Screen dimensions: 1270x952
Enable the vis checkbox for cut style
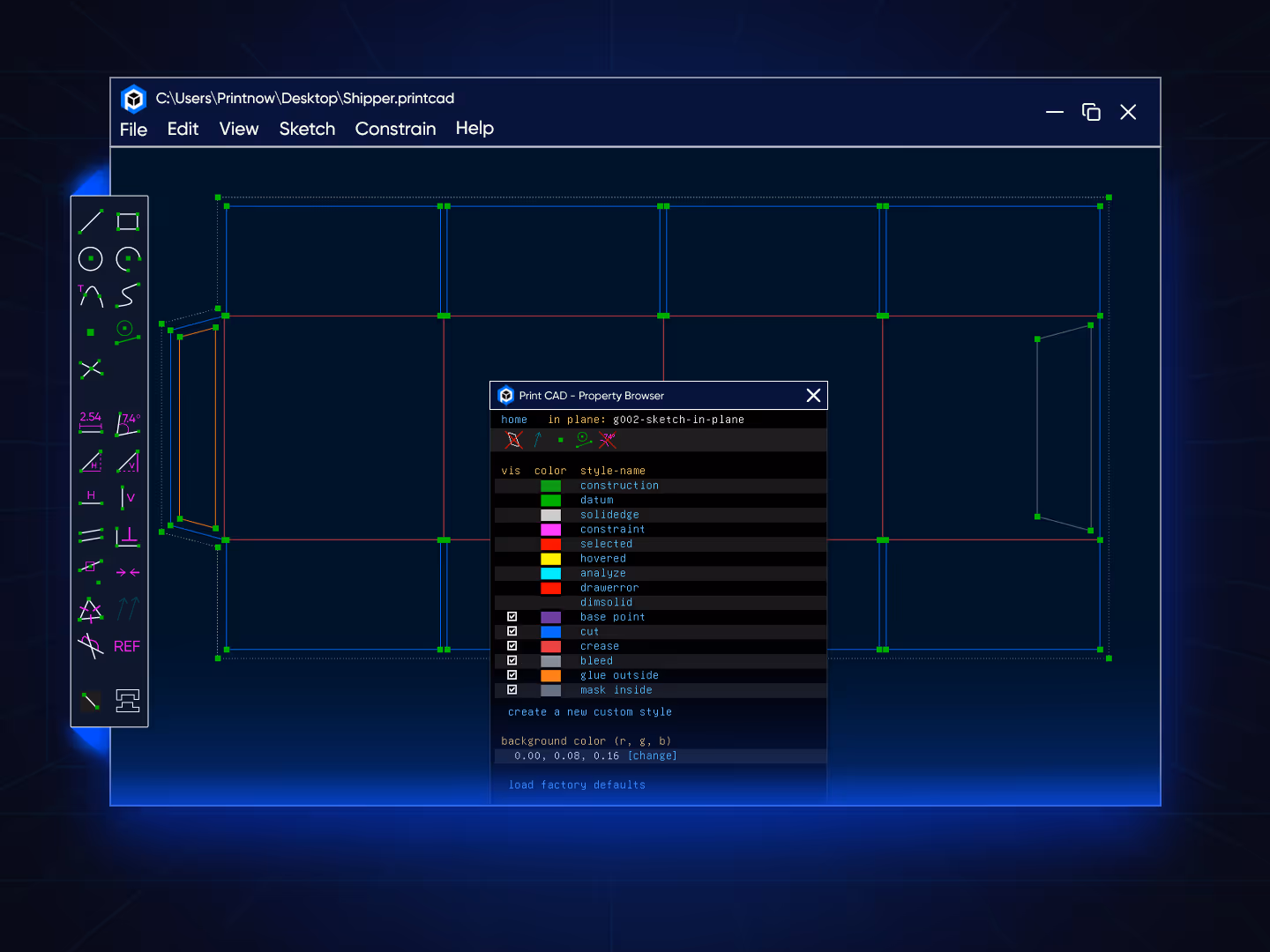click(512, 631)
